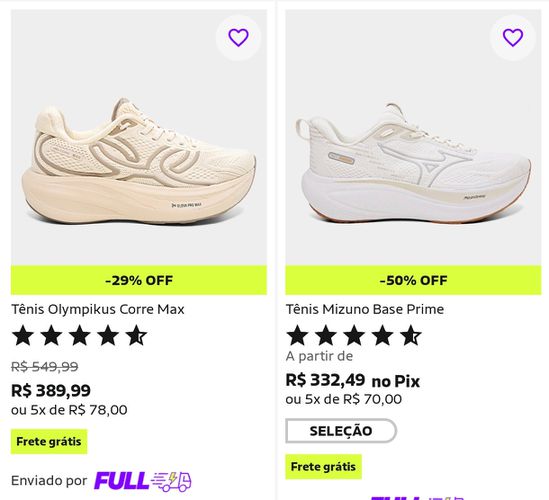Click the R$ 332,49 no Pix price
Screen dimensions: 549x500
tap(353, 381)
